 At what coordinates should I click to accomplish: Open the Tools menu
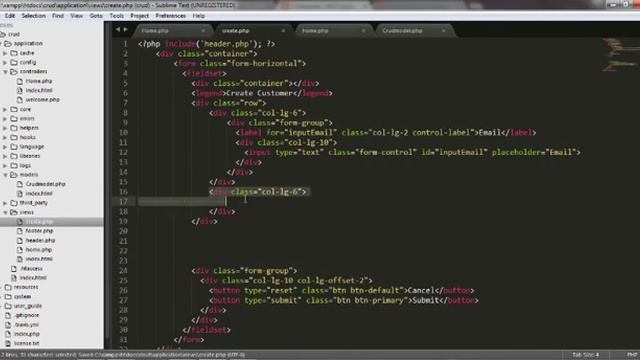pos(116,16)
